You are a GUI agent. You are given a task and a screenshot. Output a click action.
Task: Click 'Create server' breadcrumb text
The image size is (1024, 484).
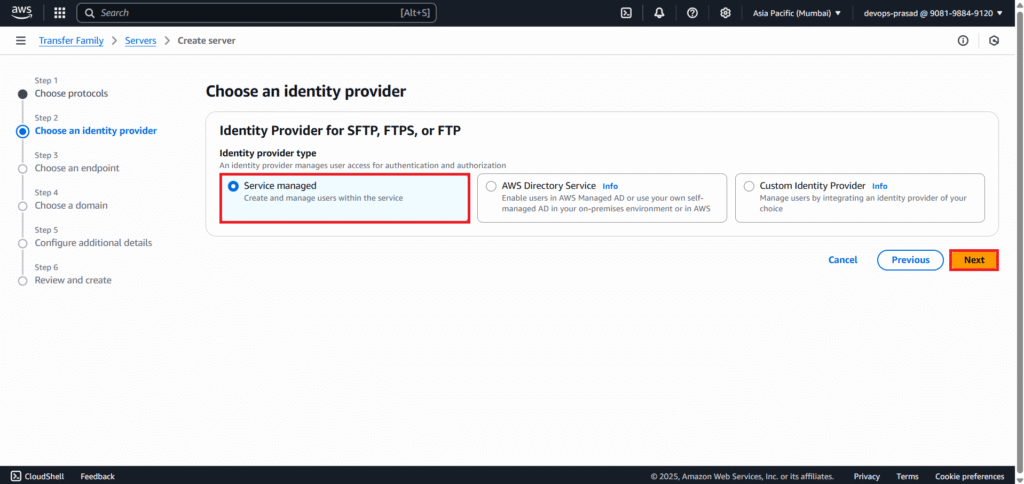pyautogui.click(x=206, y=40)
